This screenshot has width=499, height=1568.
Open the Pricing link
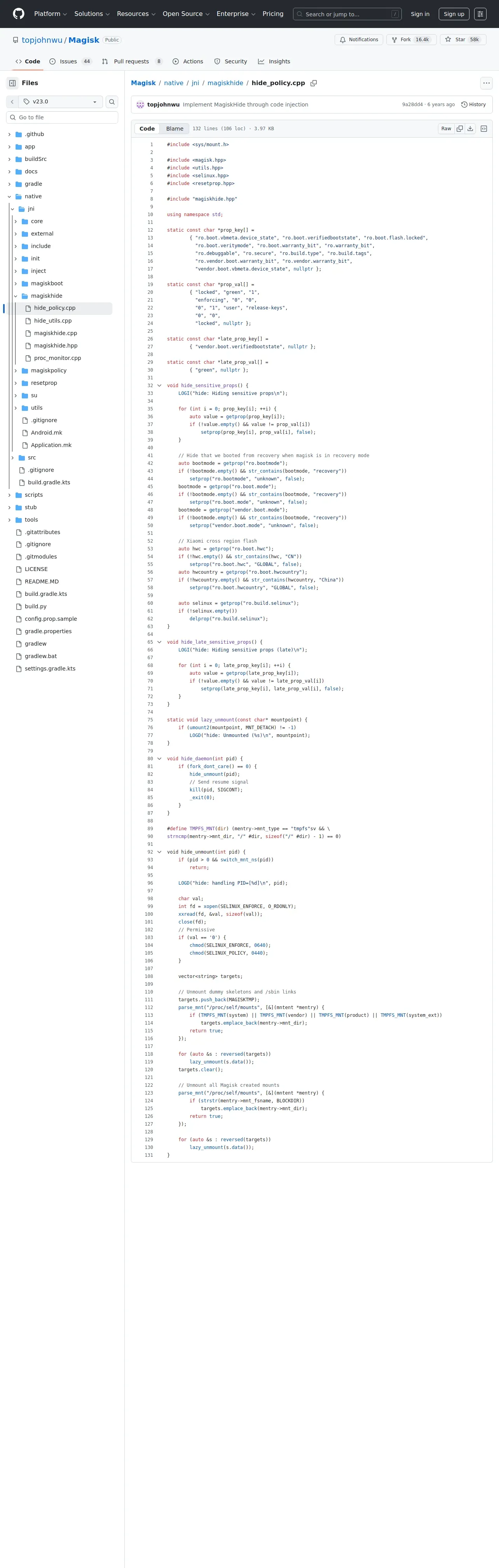tap(273, 14)
